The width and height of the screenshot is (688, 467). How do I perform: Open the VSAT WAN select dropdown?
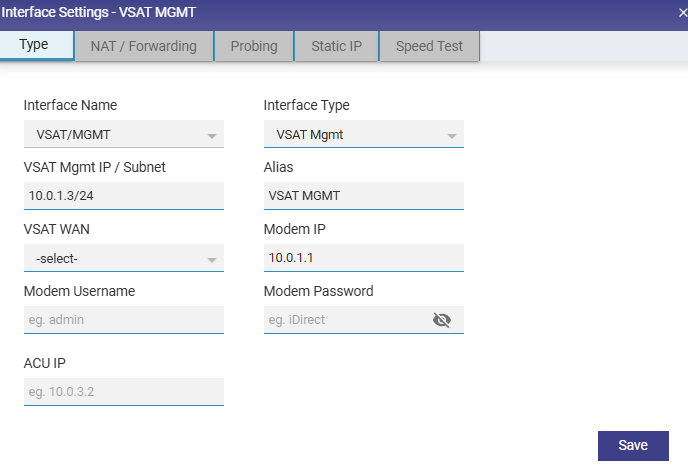123,259
